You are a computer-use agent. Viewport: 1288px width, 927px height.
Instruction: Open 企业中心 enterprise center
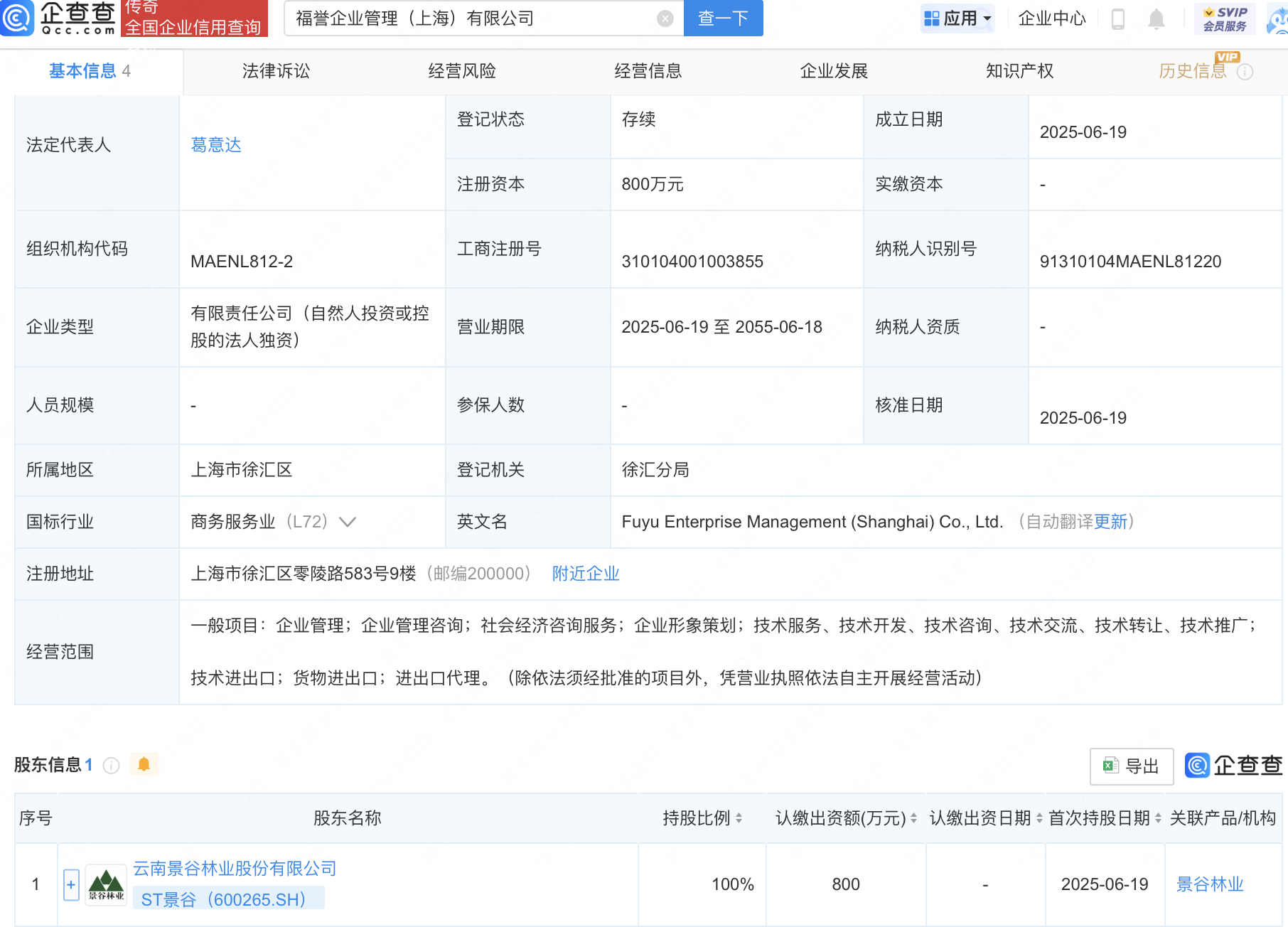(1052, 18)
